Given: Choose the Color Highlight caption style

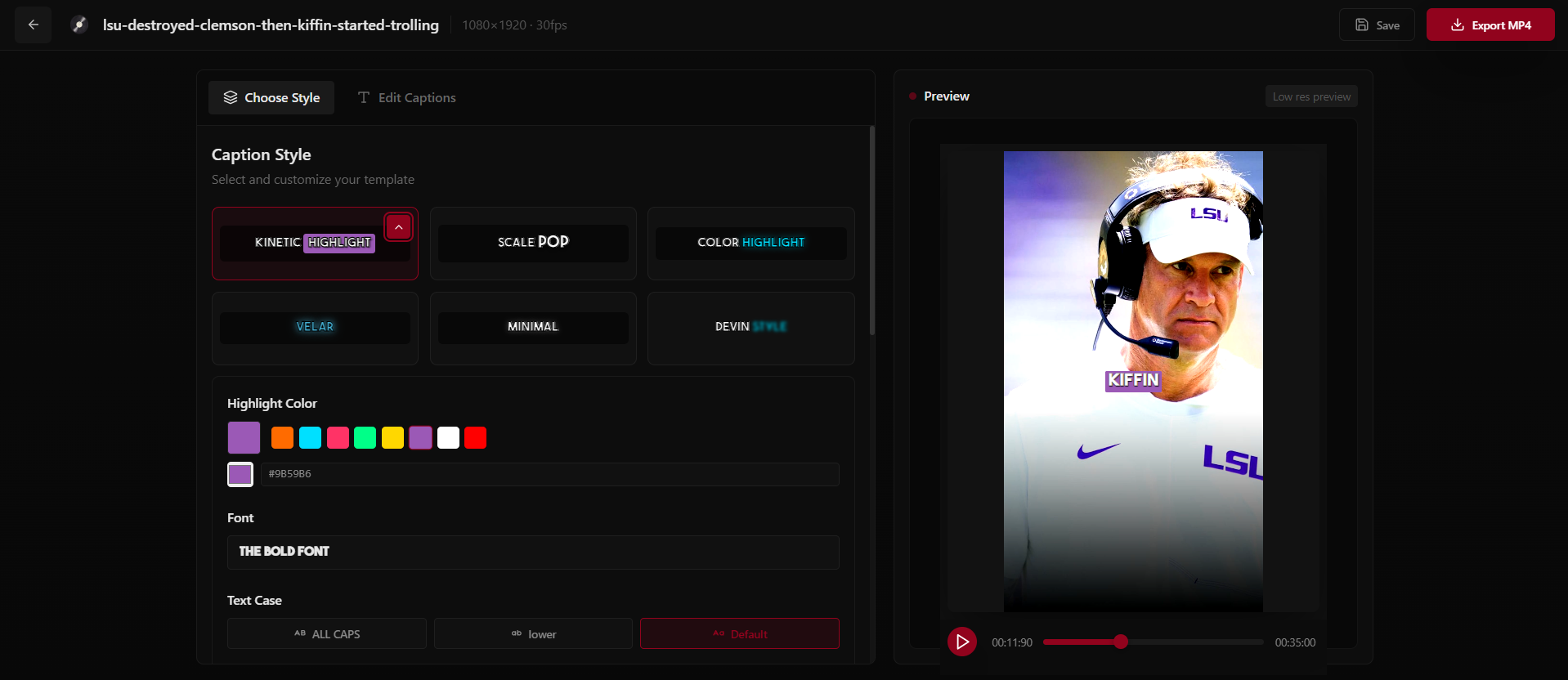Looking at the screenshot, I should (x=751, y=244).
